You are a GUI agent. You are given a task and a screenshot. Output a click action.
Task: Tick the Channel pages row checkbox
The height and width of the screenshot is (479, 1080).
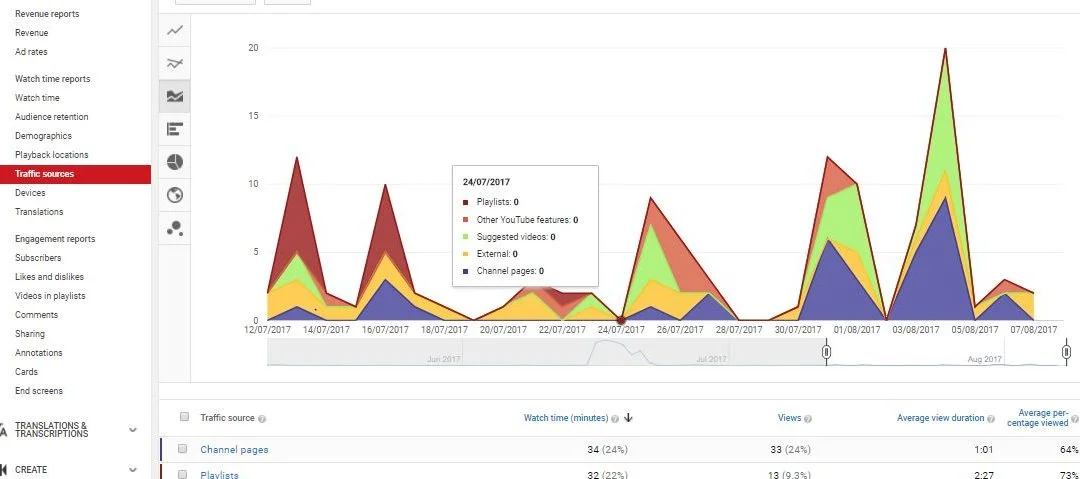coord(183,449)
